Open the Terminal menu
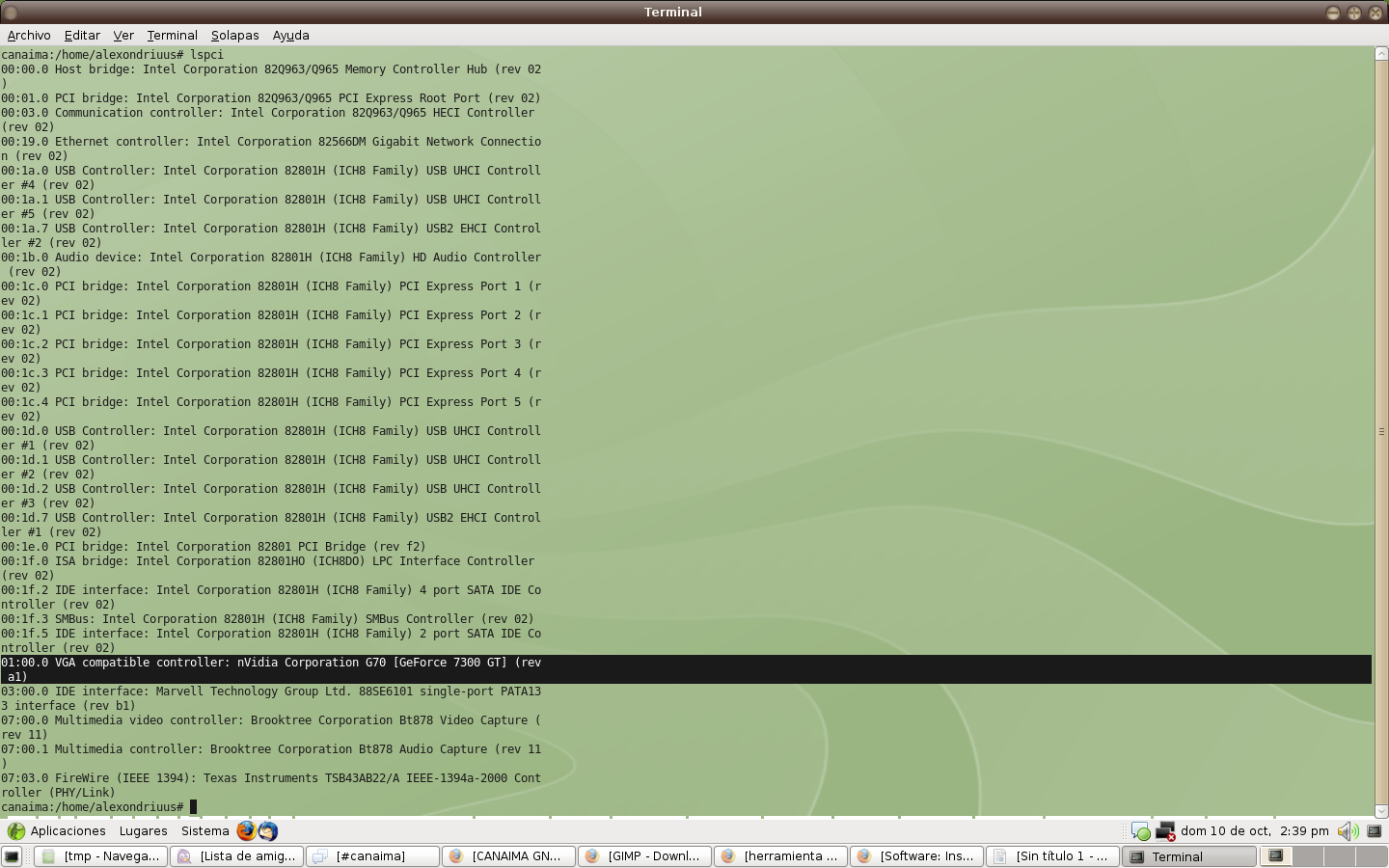1389x868 pixels. (x=172, y=35)
